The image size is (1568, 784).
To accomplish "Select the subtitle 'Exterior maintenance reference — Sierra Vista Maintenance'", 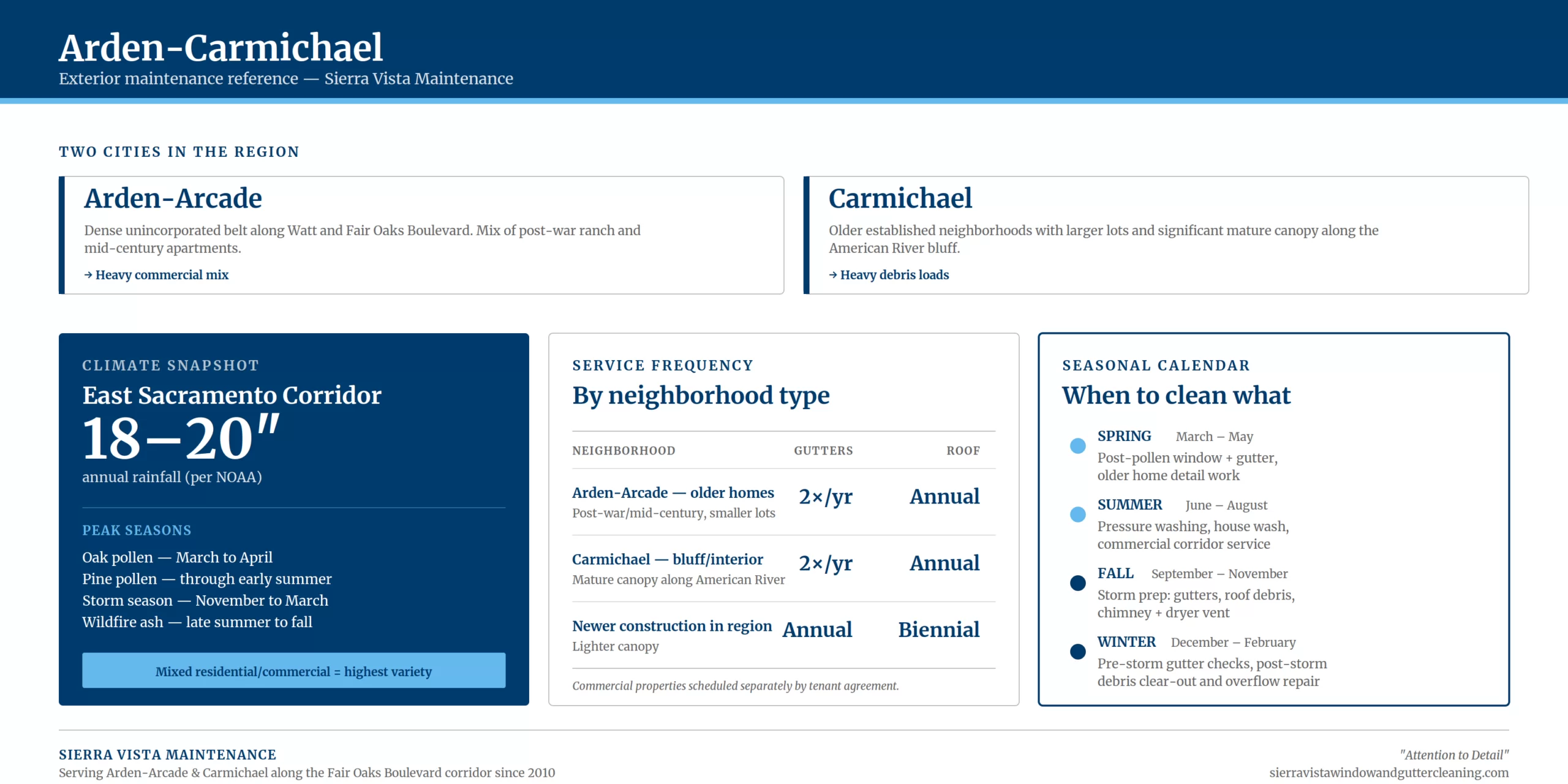I will (x=286, y=78).
